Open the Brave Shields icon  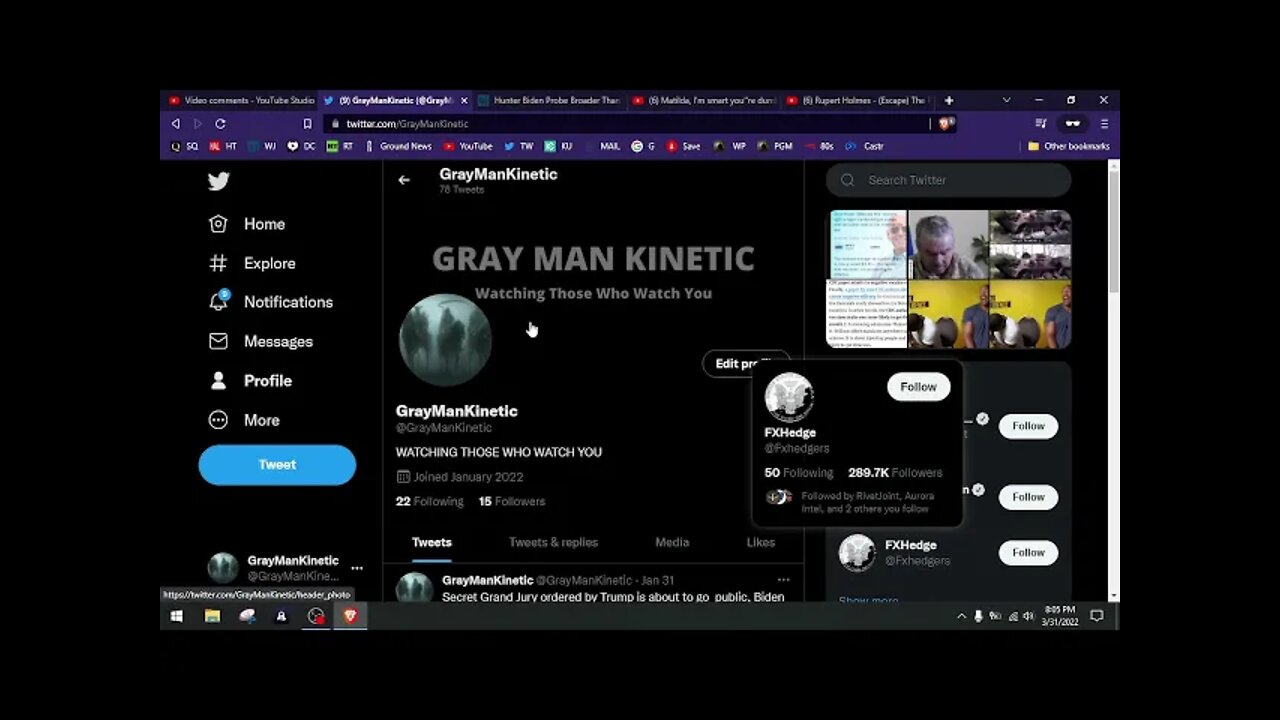(x=946, y=124)
